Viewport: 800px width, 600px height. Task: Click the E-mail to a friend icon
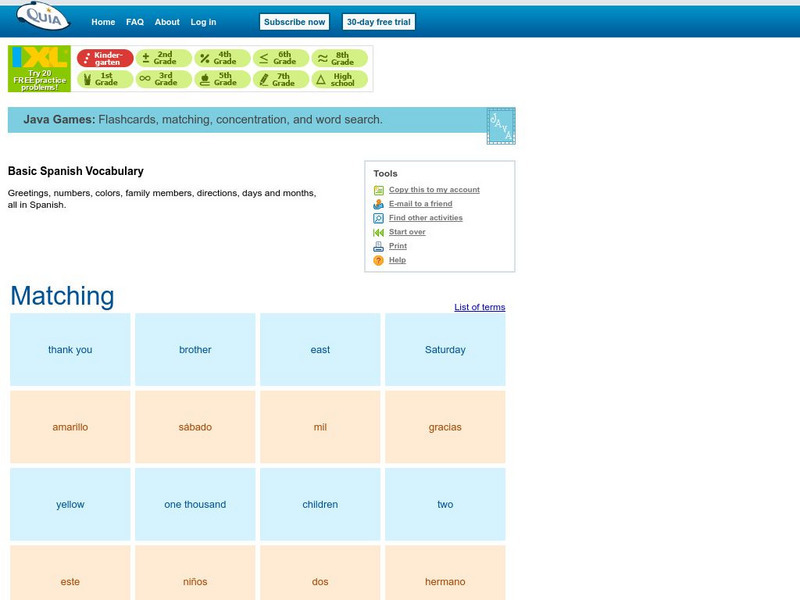tap(377, 202)
